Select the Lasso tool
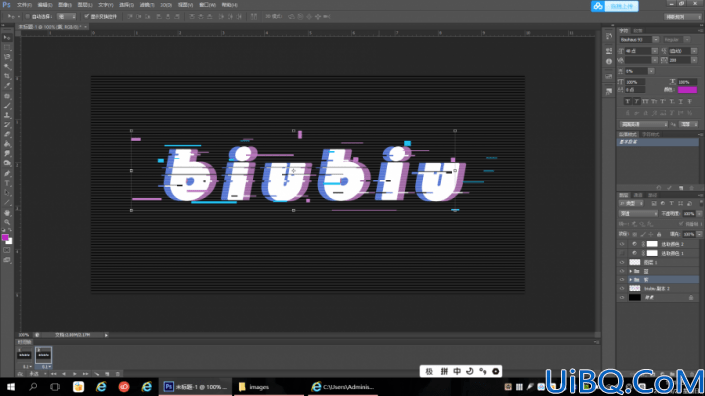 point(7,57)
